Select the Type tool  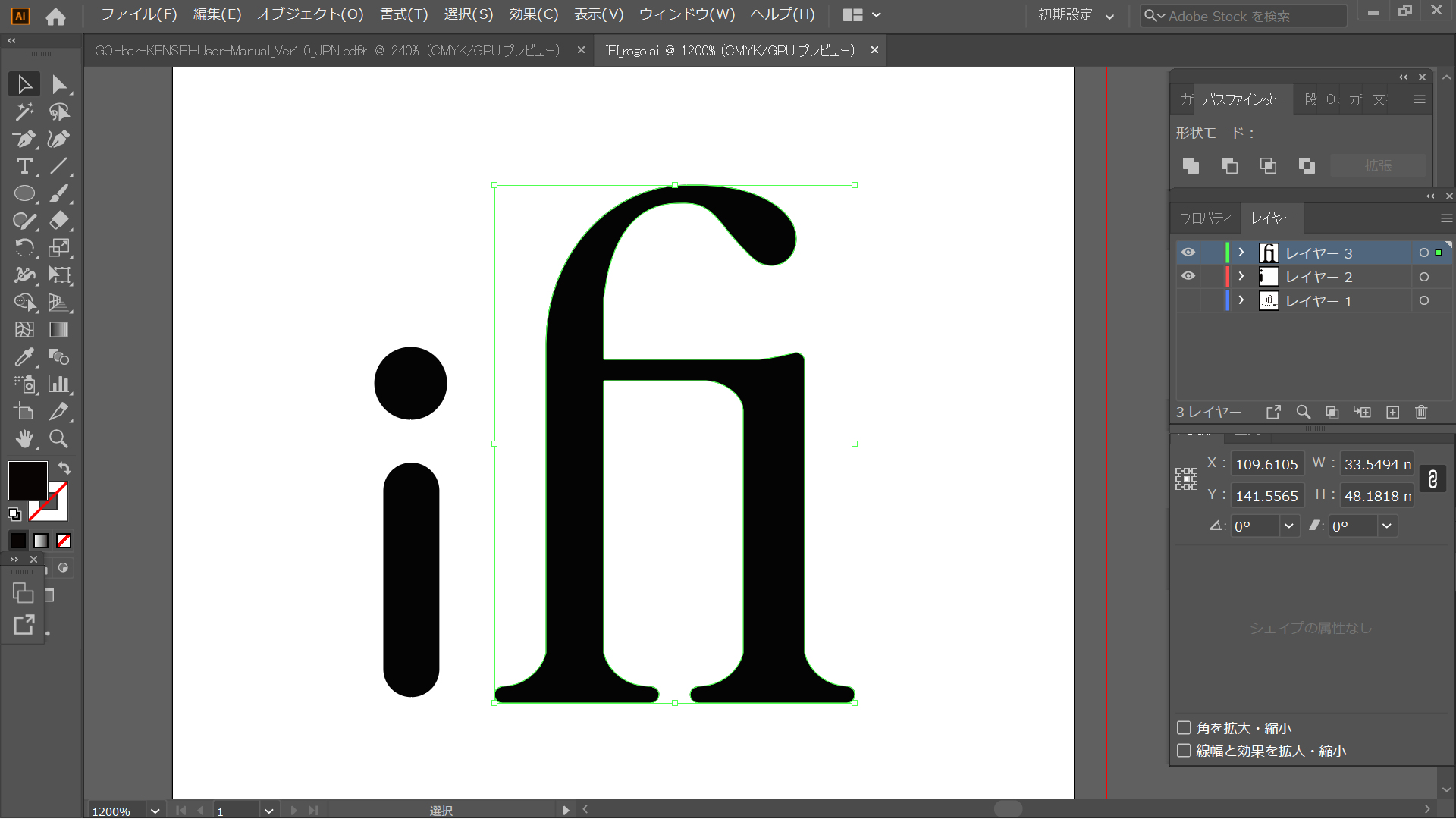coord(24,166)
